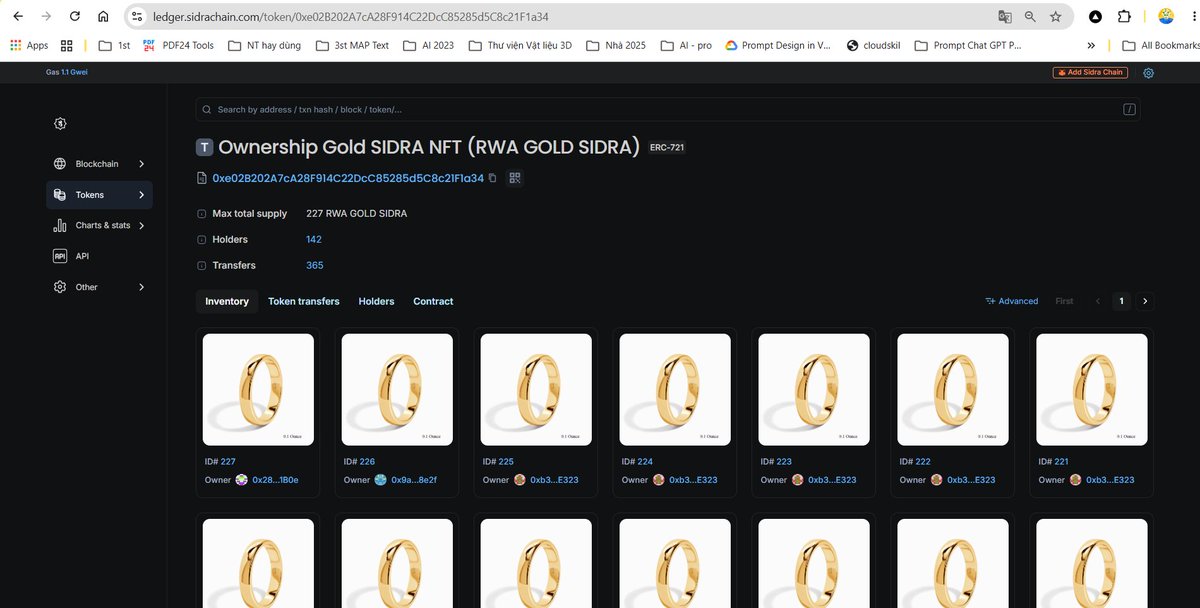
Task: Click the Holders info icon
Action: pos(201,240)
